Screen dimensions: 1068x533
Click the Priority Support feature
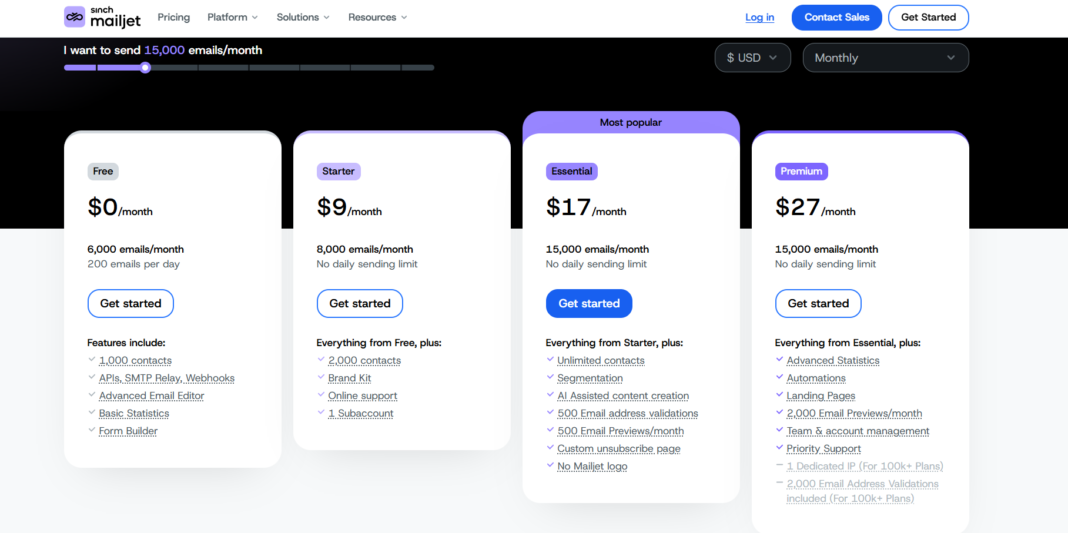pyautogui.click(x=823, y=449)
